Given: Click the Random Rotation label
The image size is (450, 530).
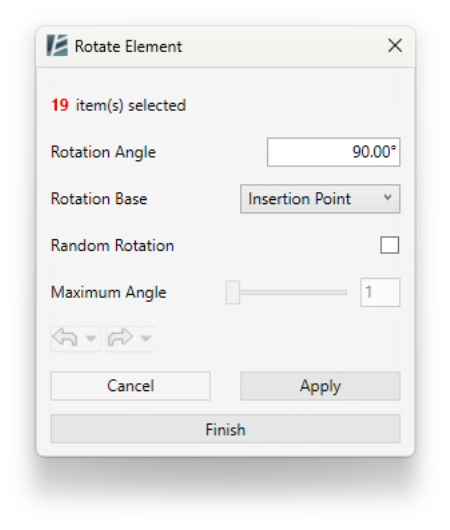Looking at the screenshot, I should (112, 245).
